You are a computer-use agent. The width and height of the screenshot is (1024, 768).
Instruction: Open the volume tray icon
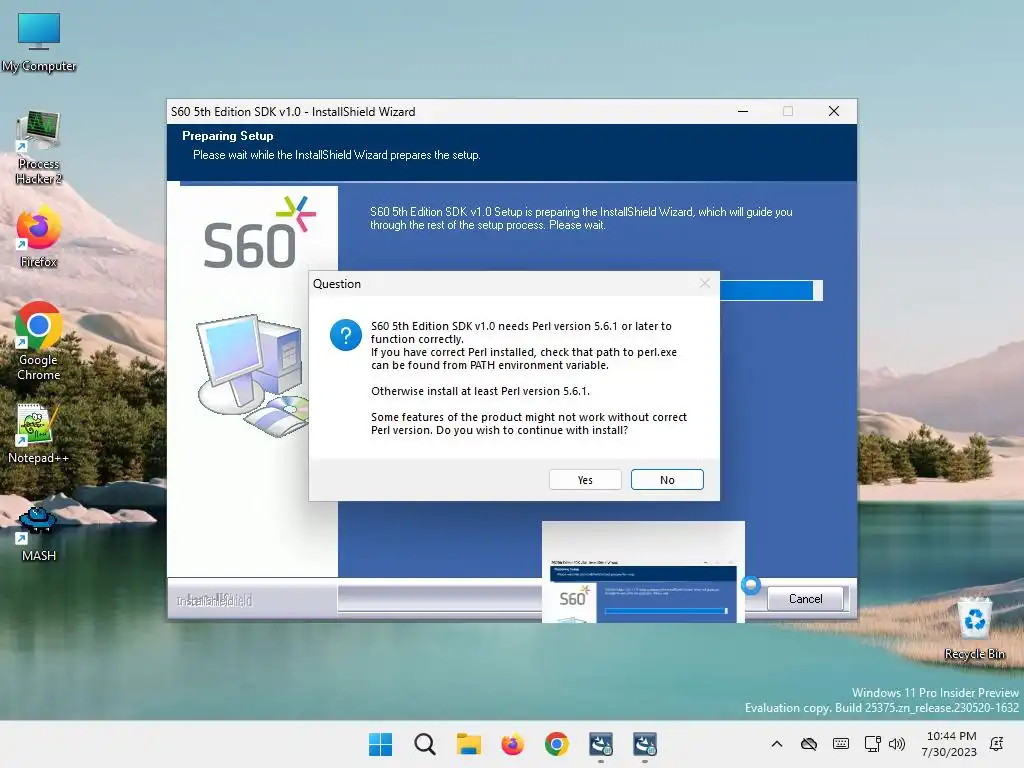(x=897, y=744)
